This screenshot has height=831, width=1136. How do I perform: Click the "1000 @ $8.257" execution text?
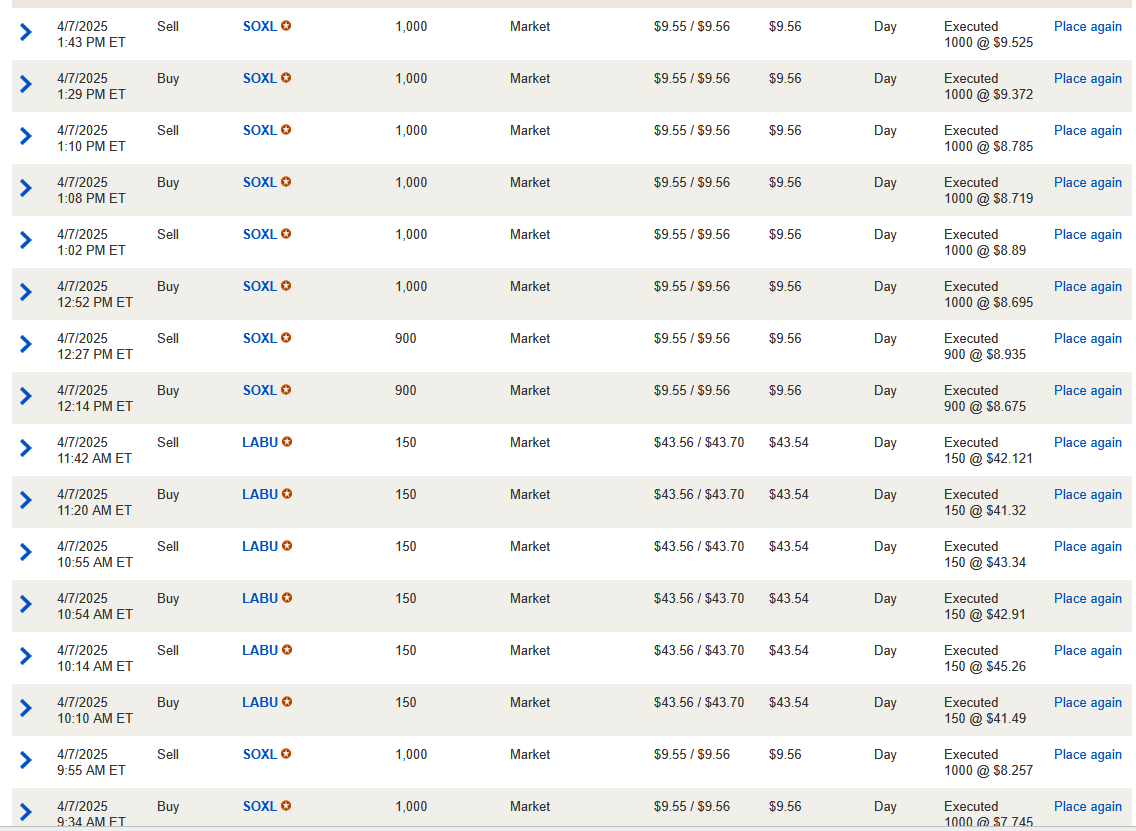(x=988, y=772)
